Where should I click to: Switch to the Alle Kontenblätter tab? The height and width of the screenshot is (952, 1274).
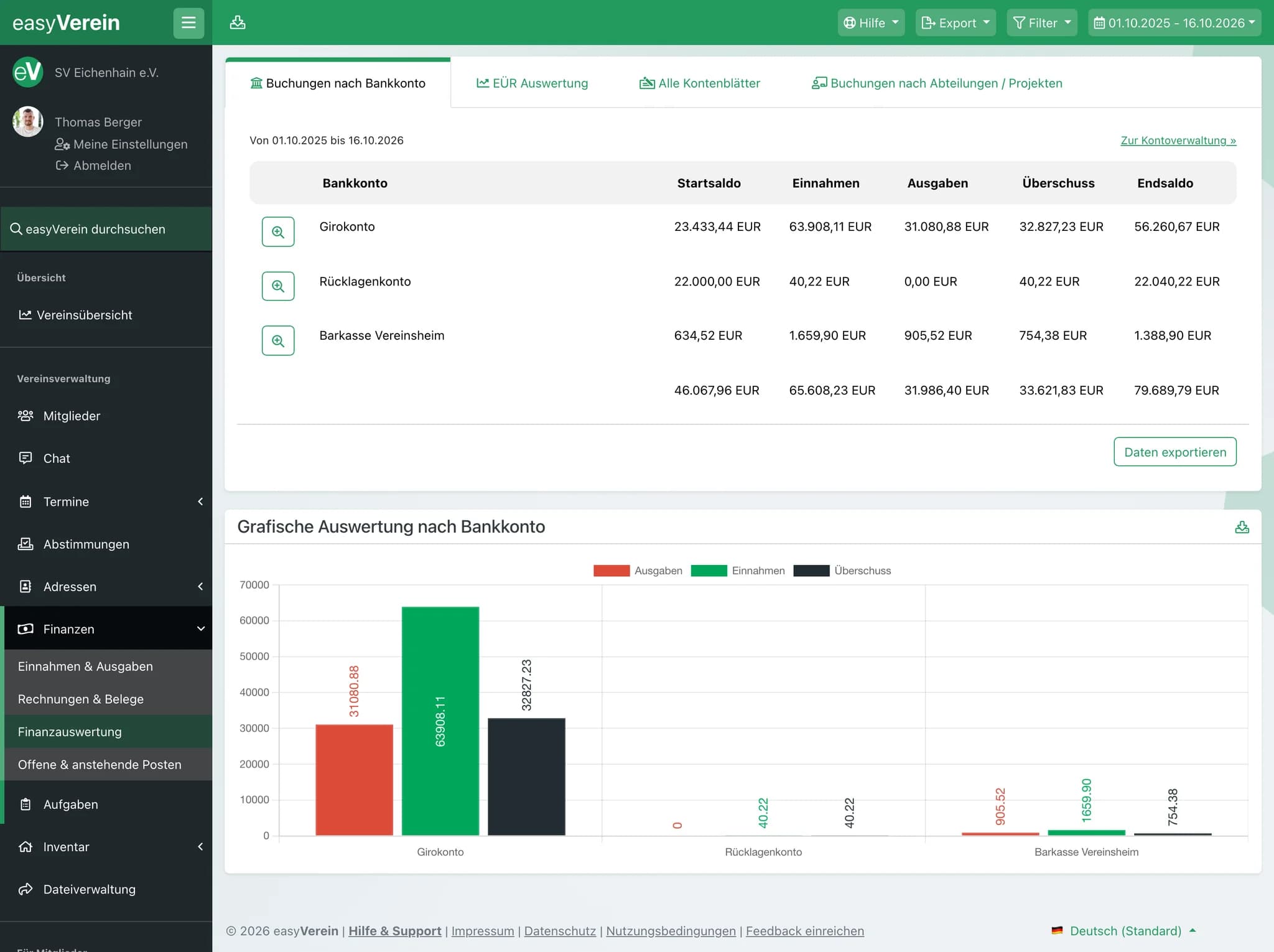700,83
